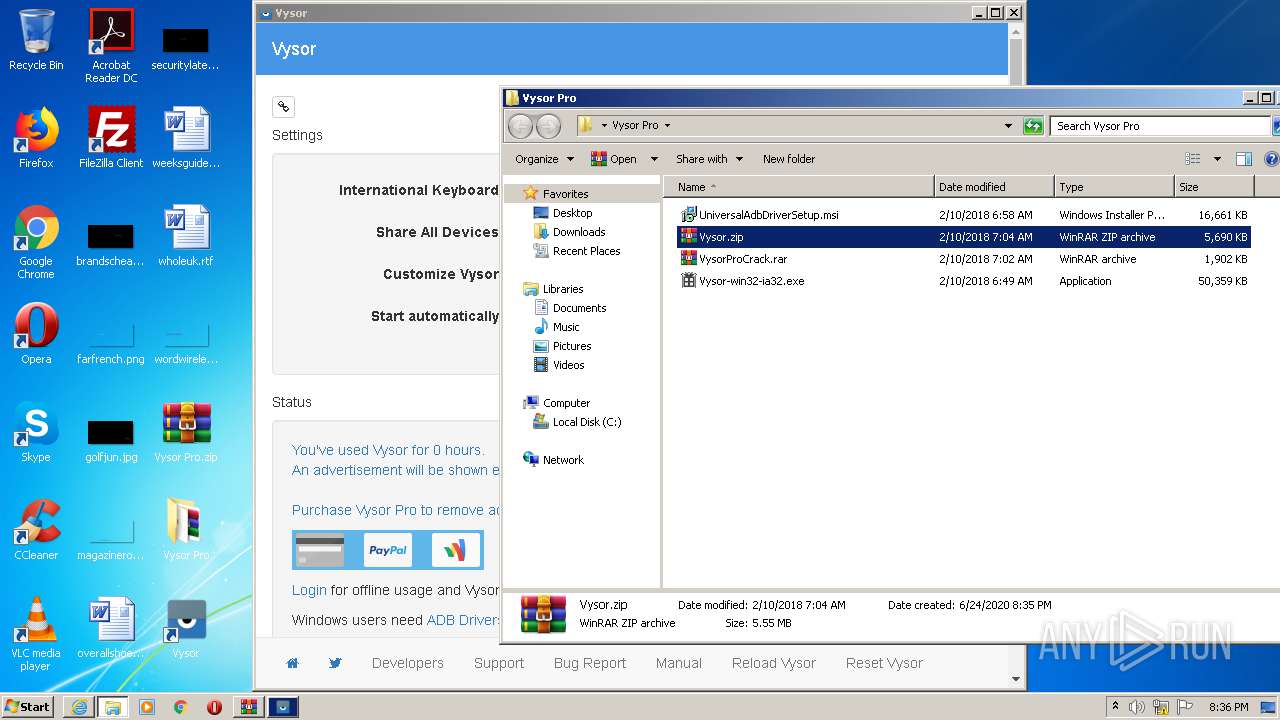This screenshot has width=1280, height=720.
Task: Expand the Vysor Pro breadcrumb arrow
Action: (667, 126)
